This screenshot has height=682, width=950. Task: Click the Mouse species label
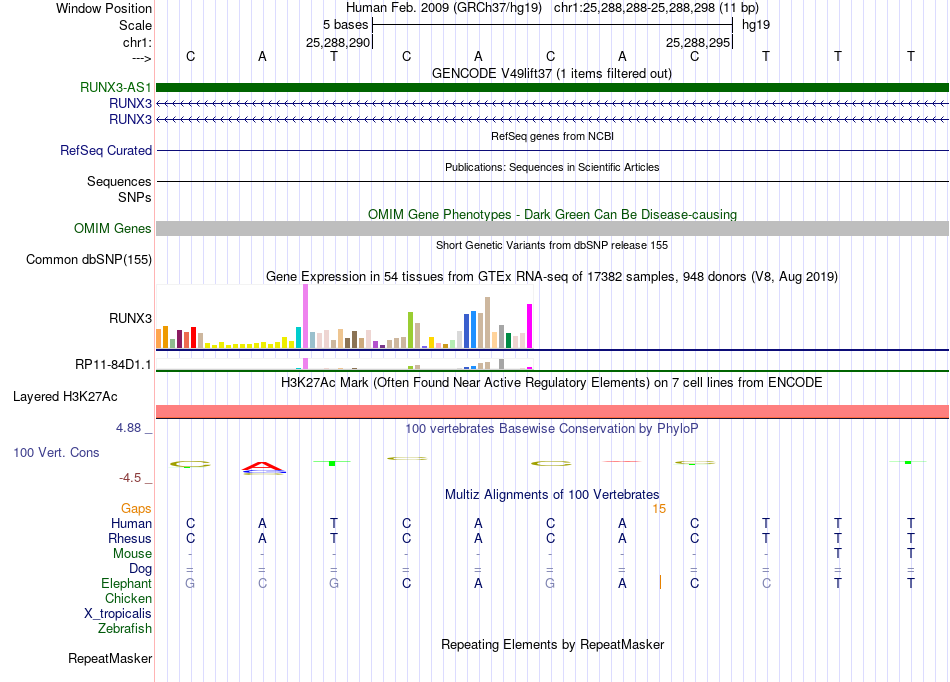click(x=132, y=554)
